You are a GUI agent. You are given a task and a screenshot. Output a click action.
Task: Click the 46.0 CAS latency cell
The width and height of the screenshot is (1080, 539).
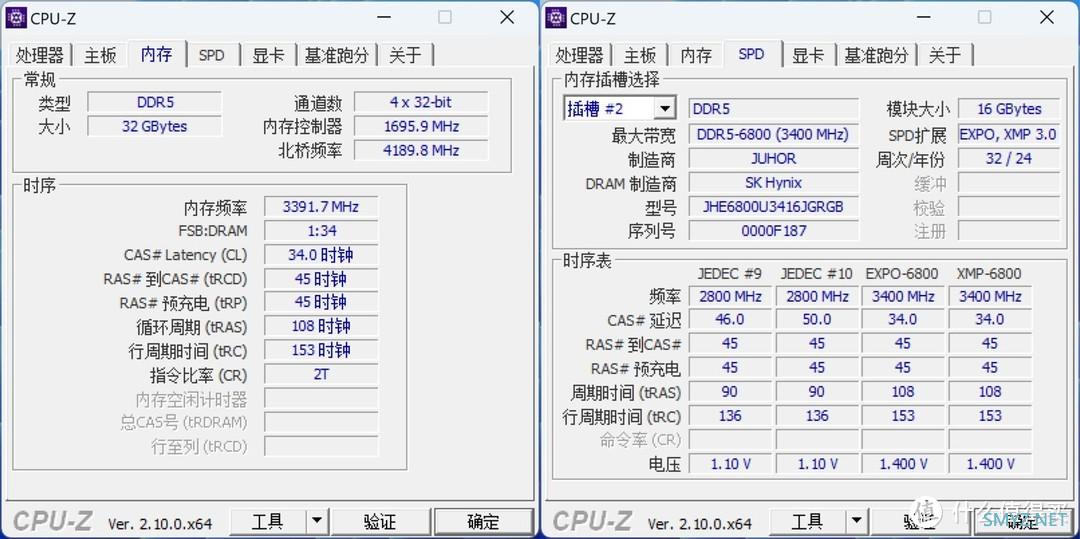point(730,319)
